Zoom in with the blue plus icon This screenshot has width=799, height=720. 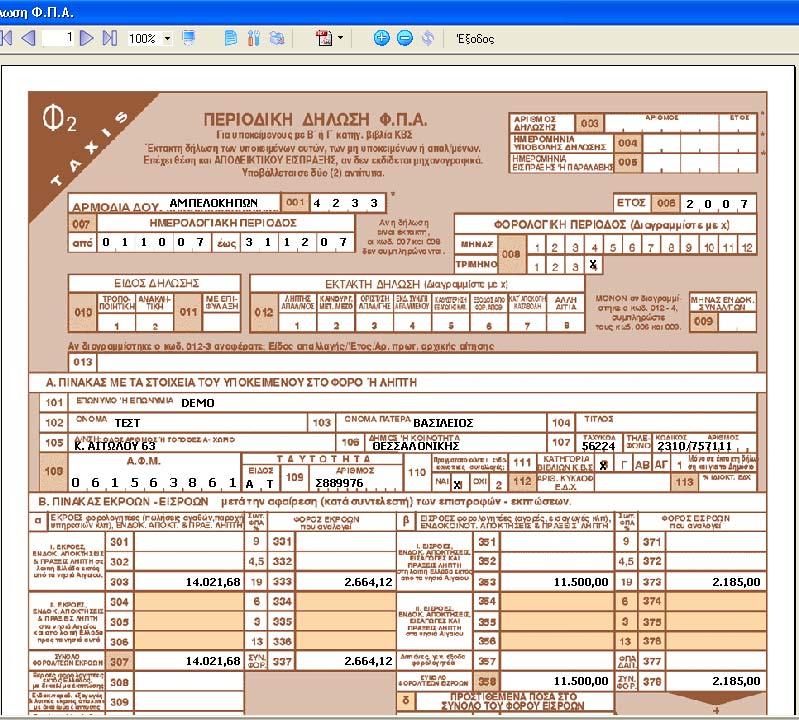click(x=381, y=38)
